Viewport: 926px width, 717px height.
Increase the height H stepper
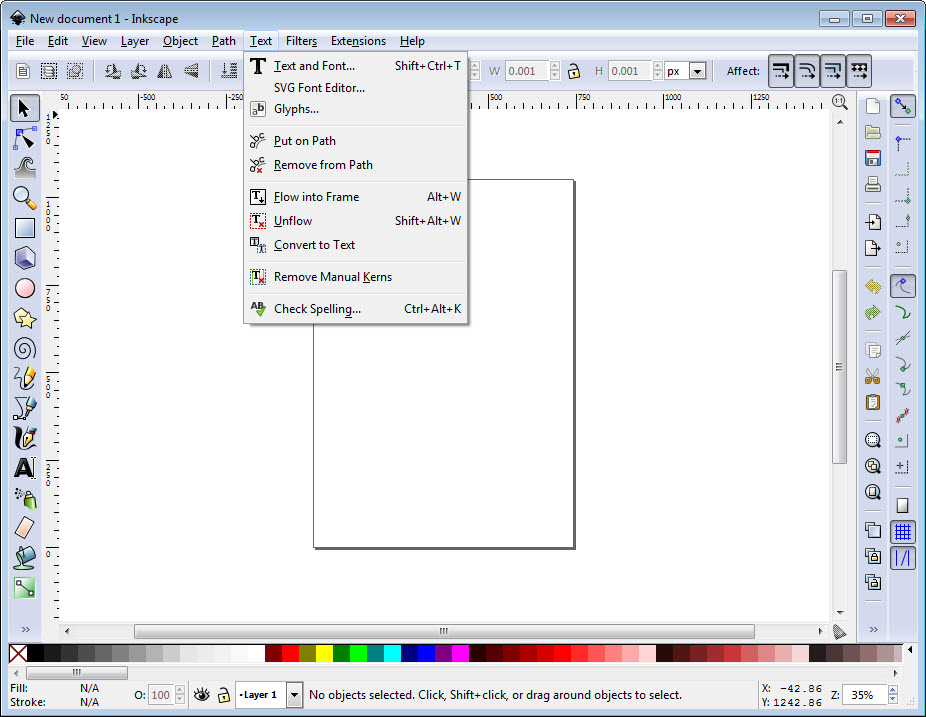pyautogui.click(x=657, y=66)
